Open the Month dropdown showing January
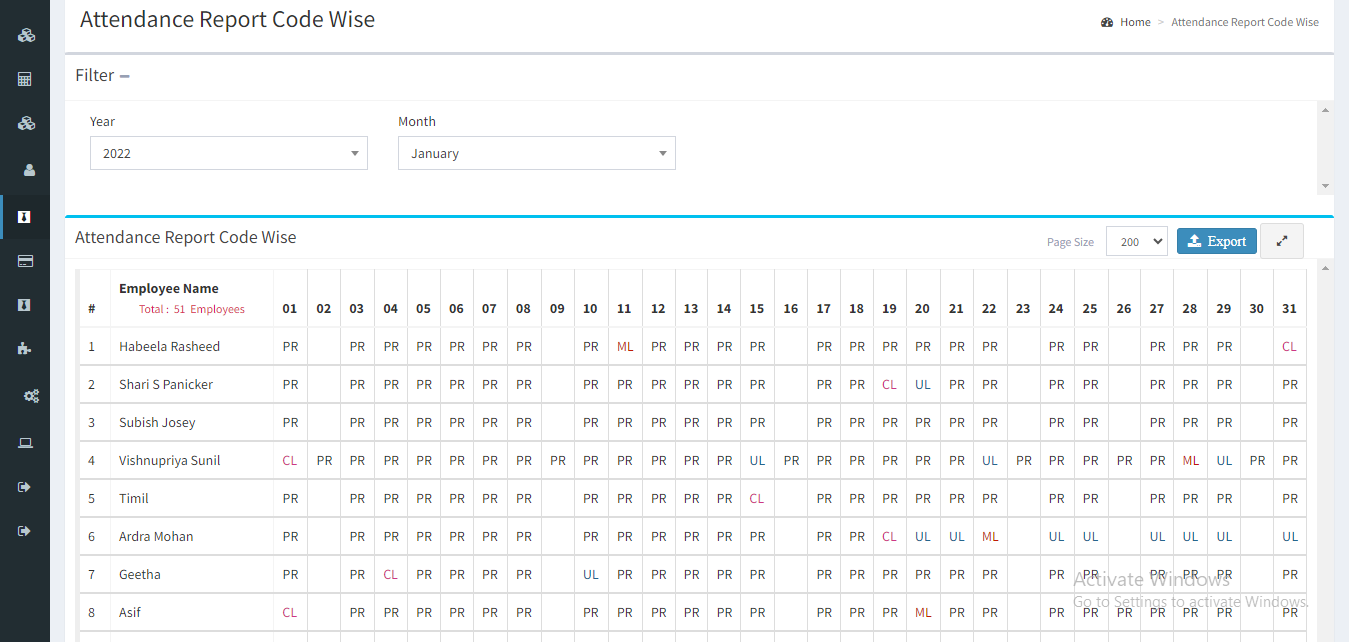The height and width of the screenshot is (642, 1349). tap(536, 154)
